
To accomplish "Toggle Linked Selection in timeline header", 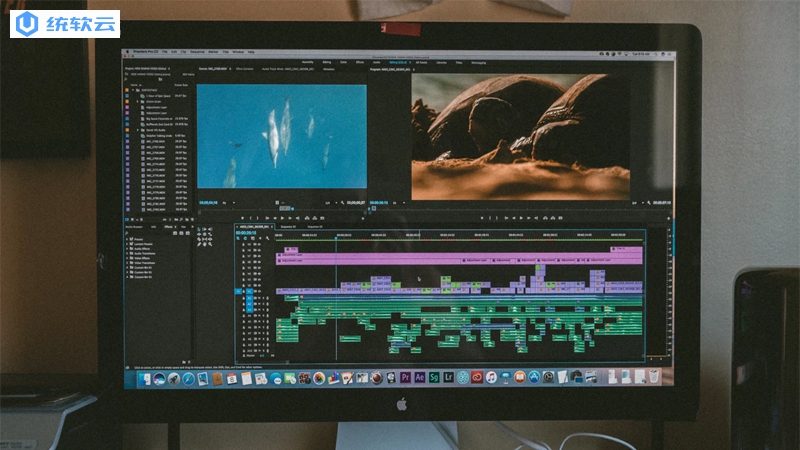I will [x=253, y=238].
